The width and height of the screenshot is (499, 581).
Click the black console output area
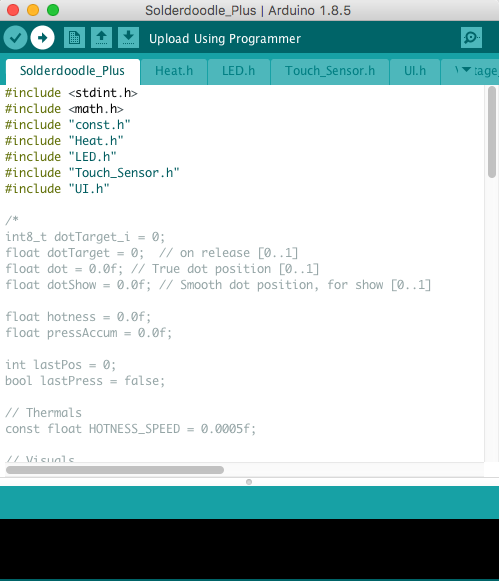(x=249, y=549)
